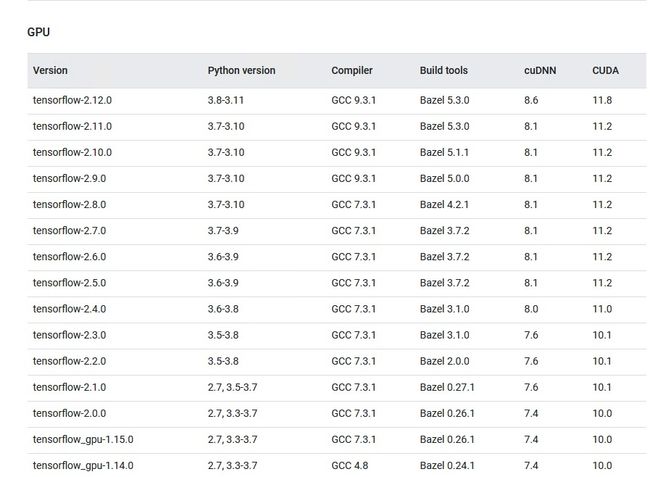Click the tensorflow-2.12.0 version cell
650x477 pixels.
pos(72,100)
